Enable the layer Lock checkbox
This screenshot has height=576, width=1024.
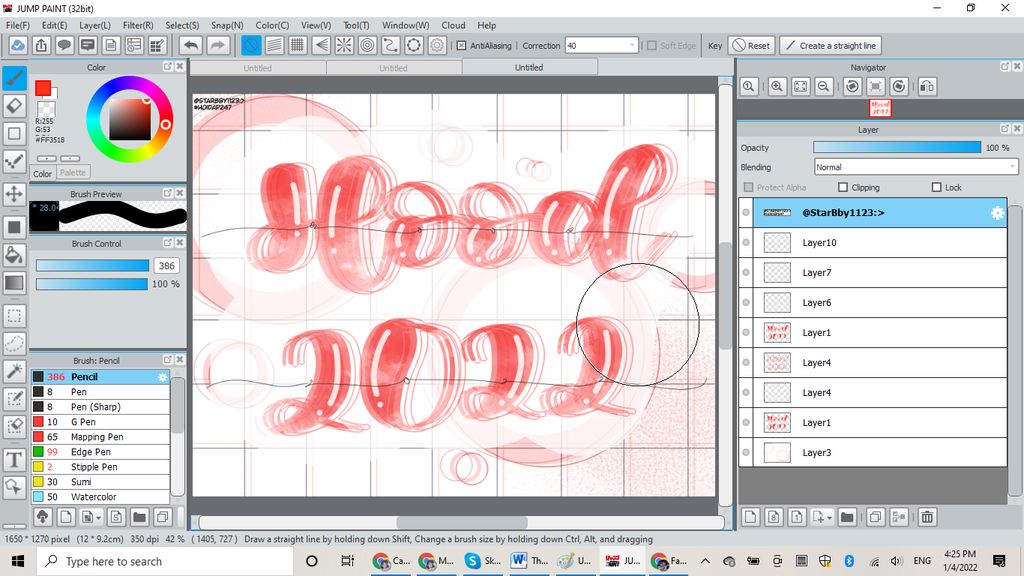[x=936, y=187]
